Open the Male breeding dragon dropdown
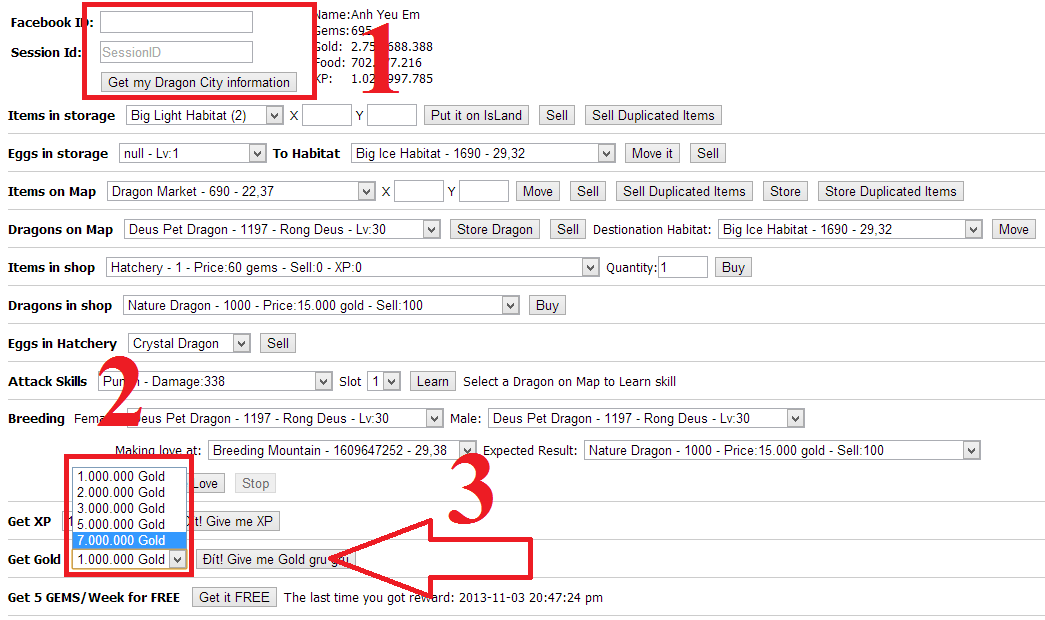The image size is (1045, 620). [x=646, y=419]
